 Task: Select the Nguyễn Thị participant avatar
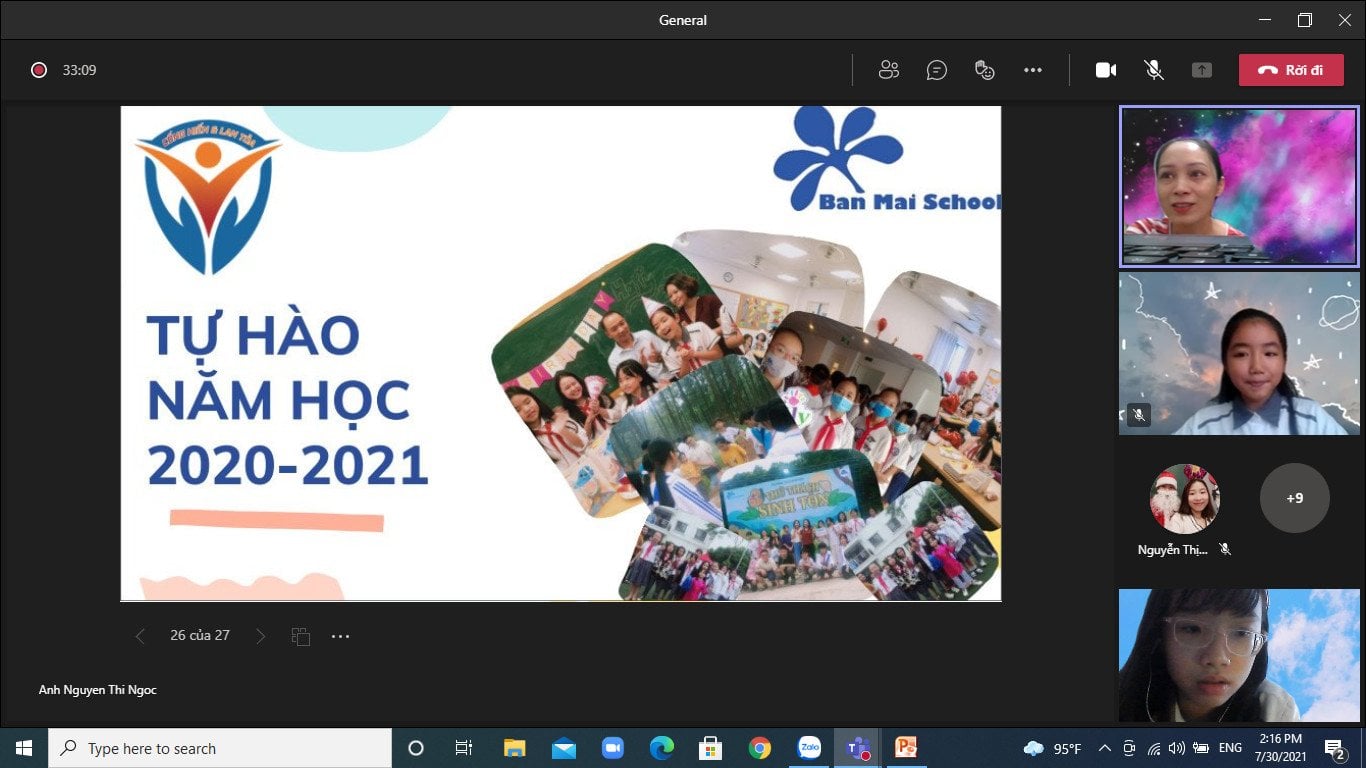[x=1185, y=498]
